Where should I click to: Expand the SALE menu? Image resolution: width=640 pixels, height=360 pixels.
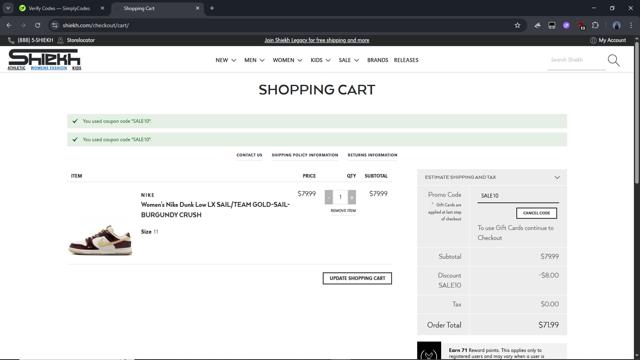tap(348, 60)
